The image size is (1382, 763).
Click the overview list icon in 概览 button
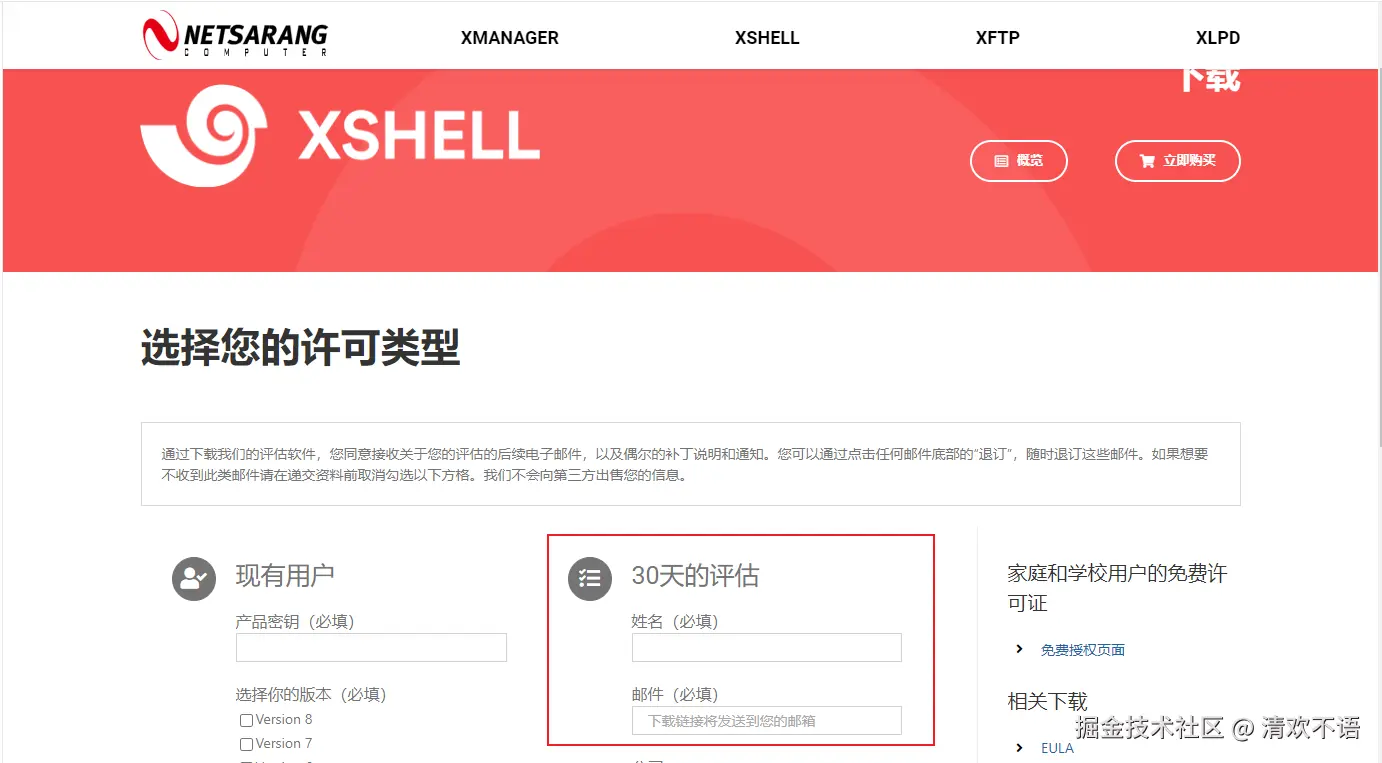click(x=1001, y=161)
